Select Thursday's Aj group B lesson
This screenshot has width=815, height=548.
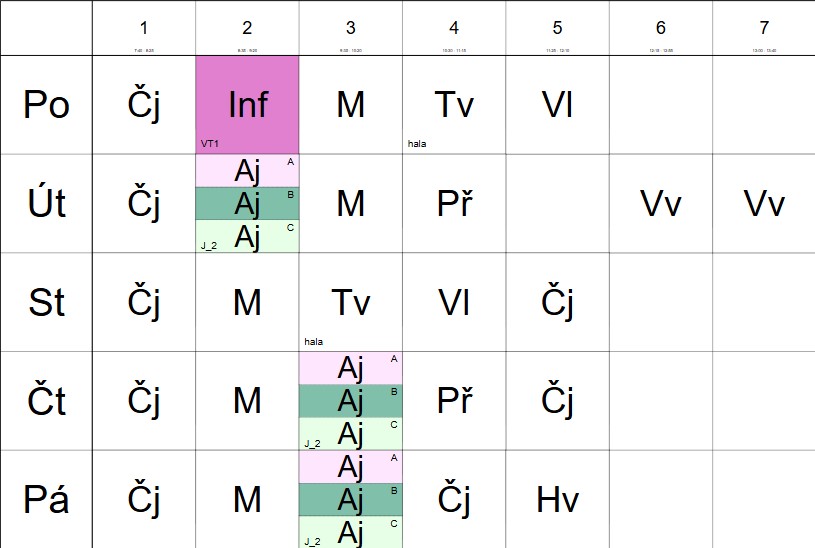(x=350, y=401)
